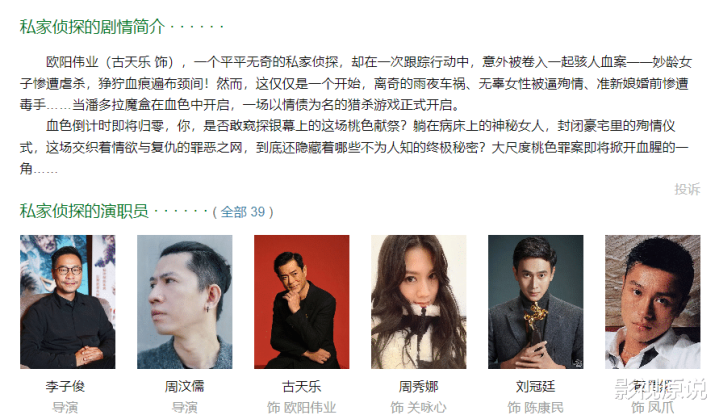This screenshot has height=415, width=719.
Task: Open 刘冠廷 name link
Action: [x=535, y=386]
